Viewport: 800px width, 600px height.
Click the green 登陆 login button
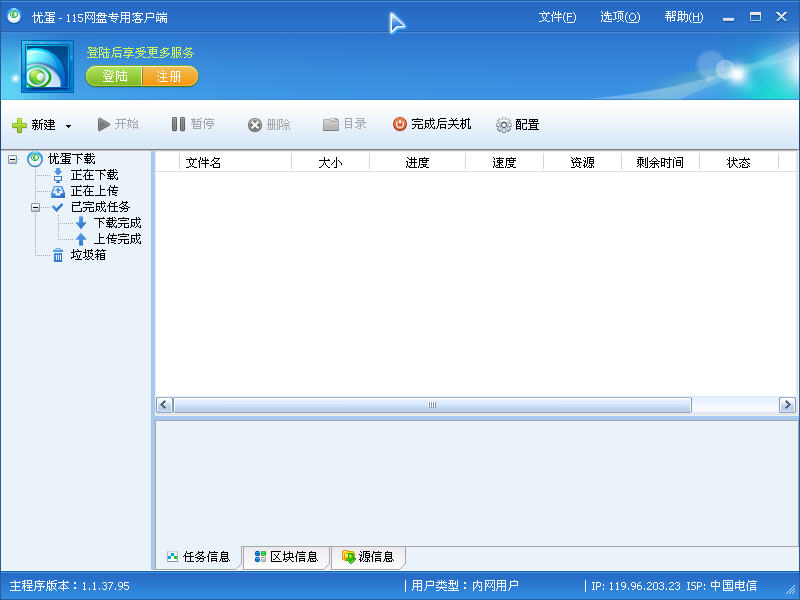(114, 77)
